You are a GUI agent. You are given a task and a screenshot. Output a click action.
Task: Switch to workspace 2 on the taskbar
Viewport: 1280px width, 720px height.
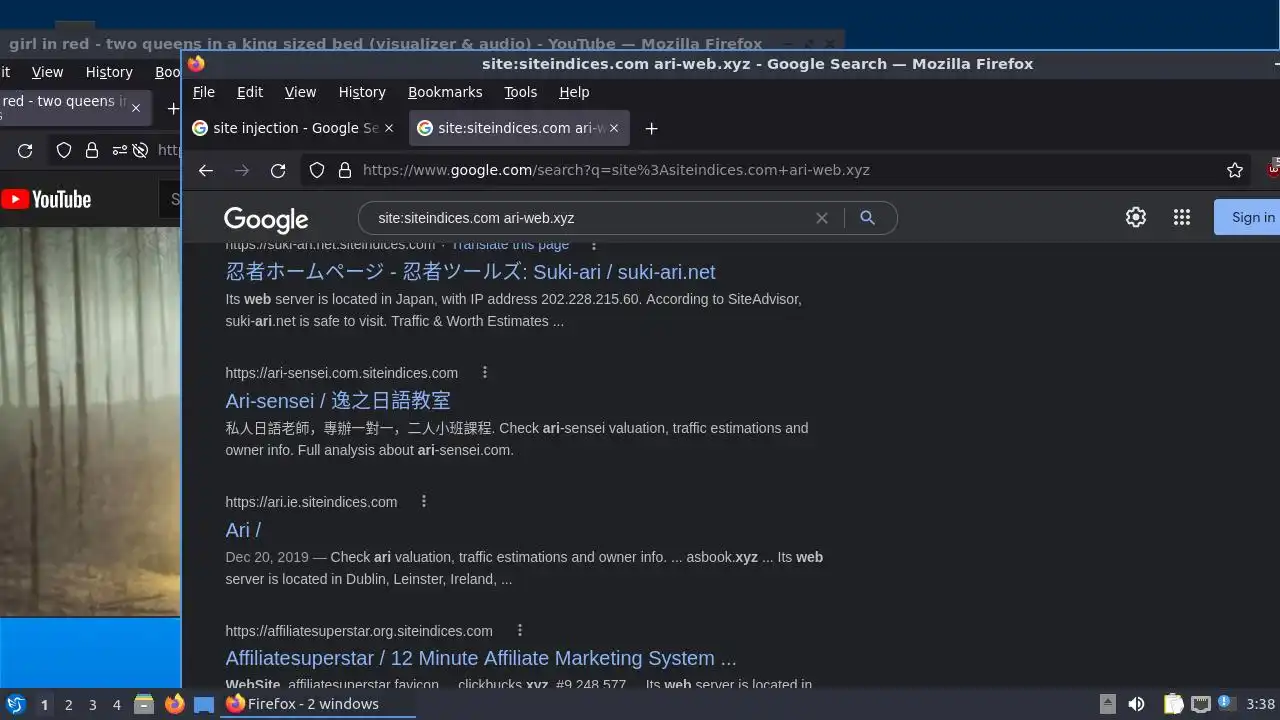point(68,704)
